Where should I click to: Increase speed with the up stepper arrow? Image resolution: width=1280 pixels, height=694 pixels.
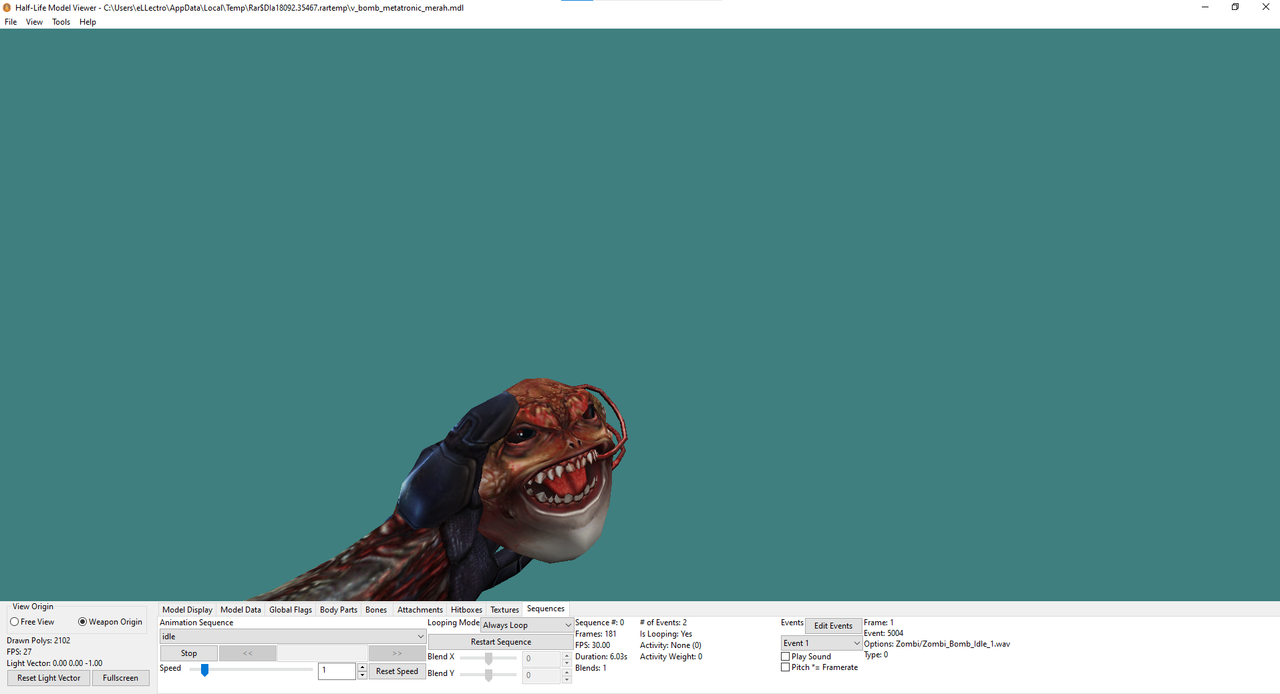click(362, 667)
